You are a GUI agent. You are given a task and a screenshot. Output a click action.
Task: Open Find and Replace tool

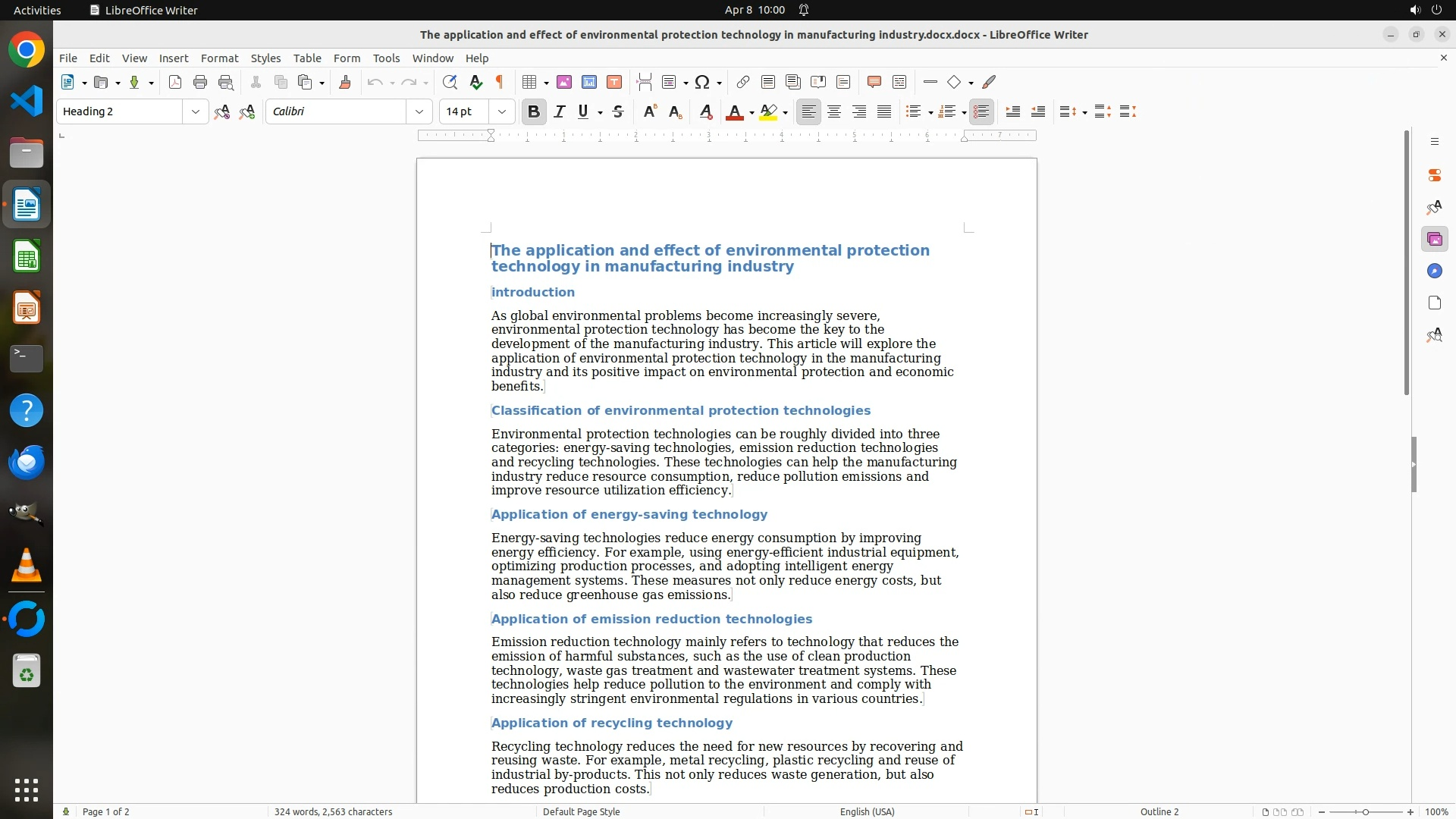pos(450,83)
